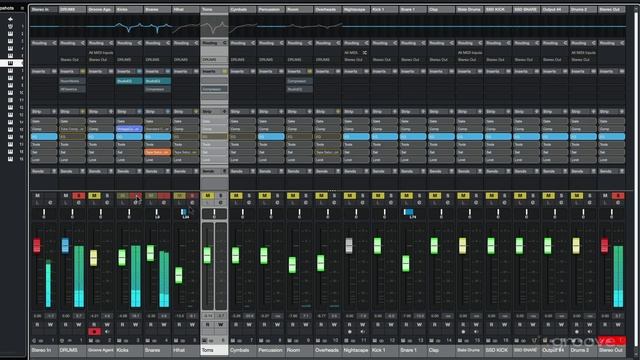Click MIDI input icon on Nightscape routing
This screenshot has width=640, height=360.
(364, 53)
